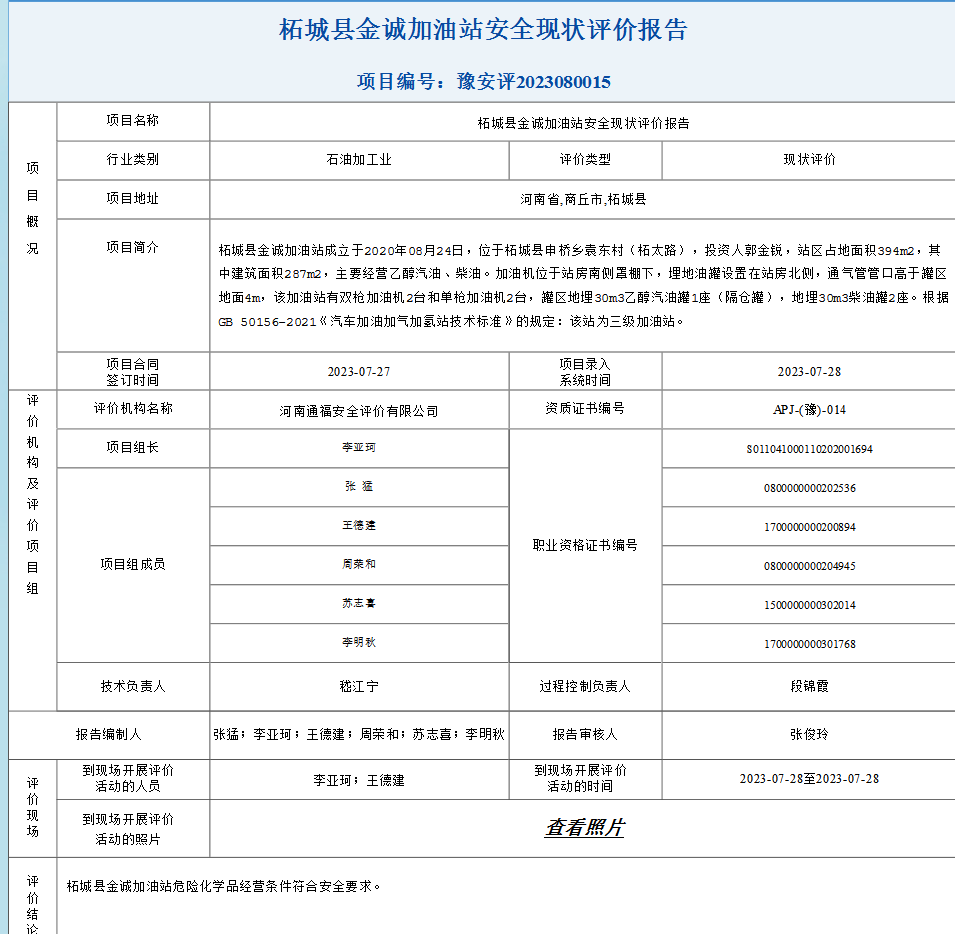Viewport: 955px width, 934px height.
Task: Click the 项目组成员 label
Action: tap(133, 564)
